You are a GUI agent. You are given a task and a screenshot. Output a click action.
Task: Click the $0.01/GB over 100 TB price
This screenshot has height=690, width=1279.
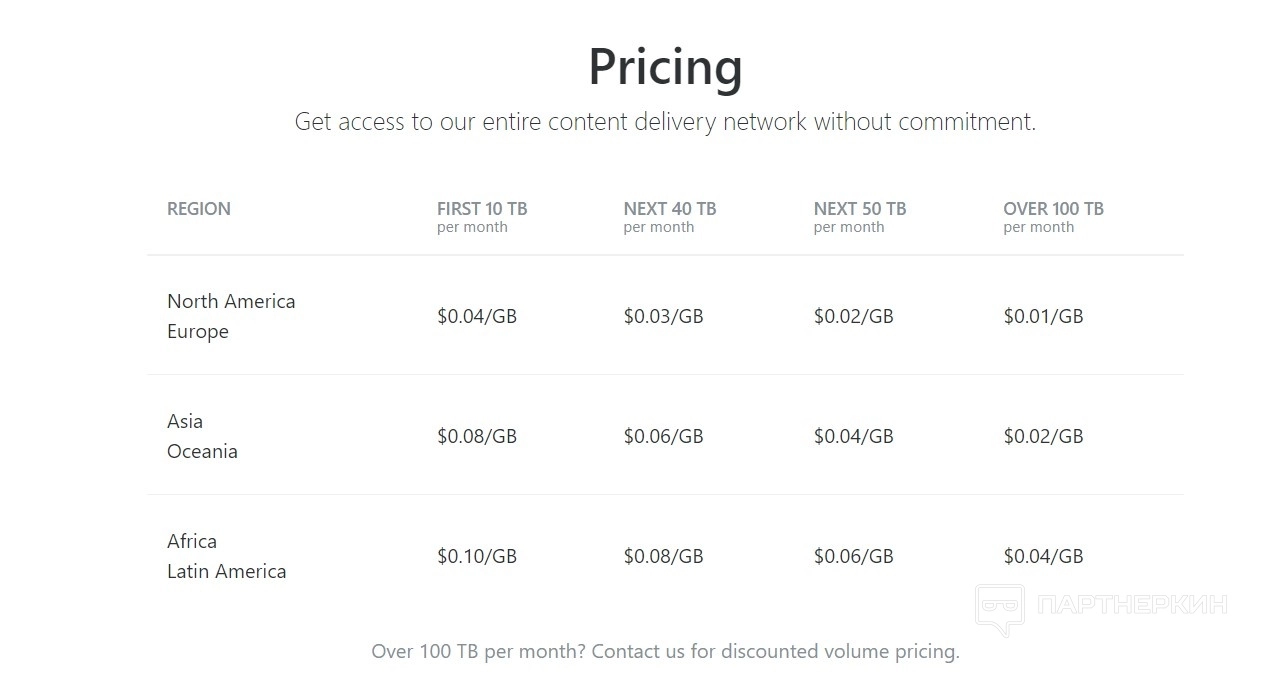pyautogui.click(x=1043, y=316)
